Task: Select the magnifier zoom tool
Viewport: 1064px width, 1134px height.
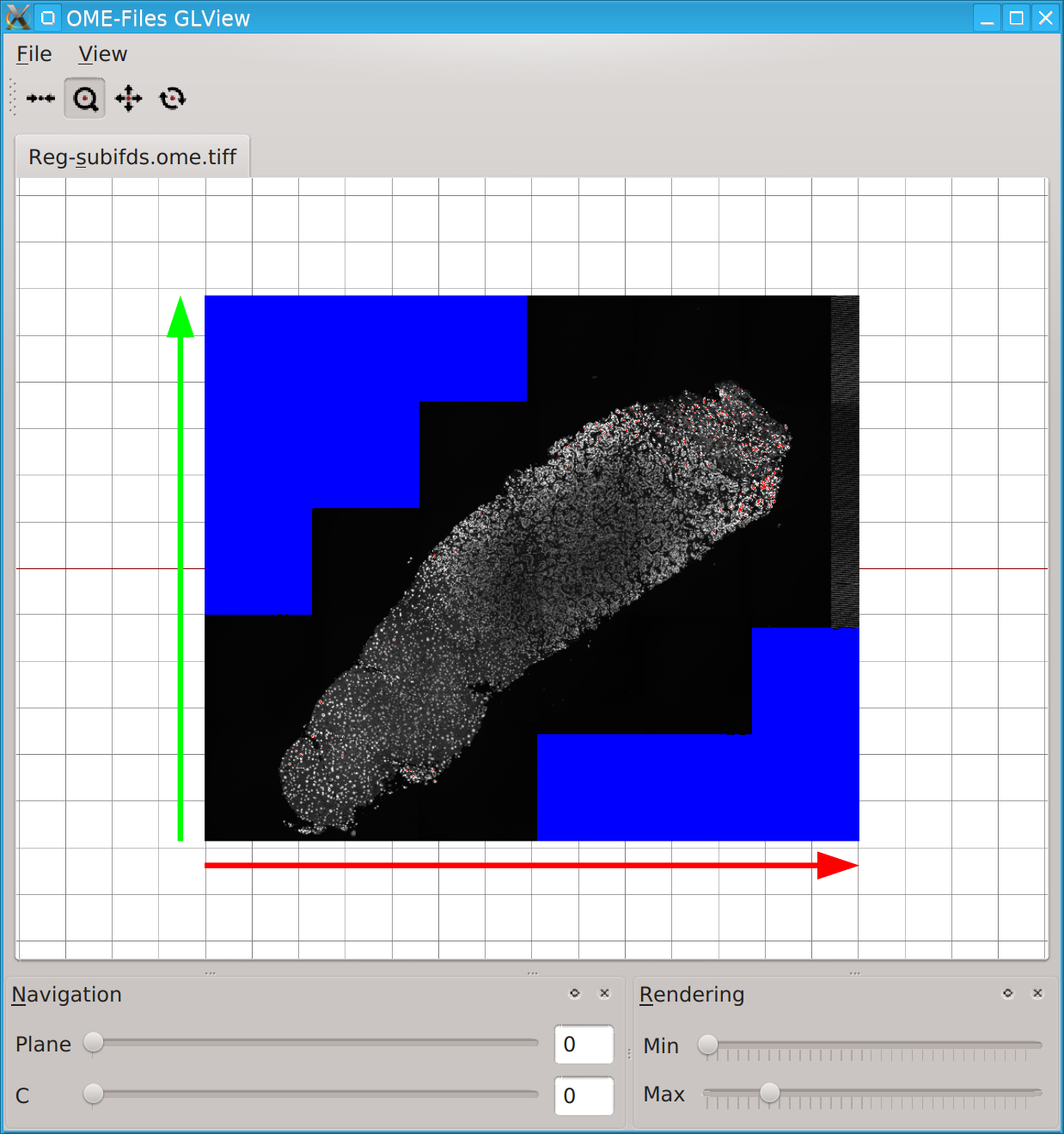Action: (85, 99)
